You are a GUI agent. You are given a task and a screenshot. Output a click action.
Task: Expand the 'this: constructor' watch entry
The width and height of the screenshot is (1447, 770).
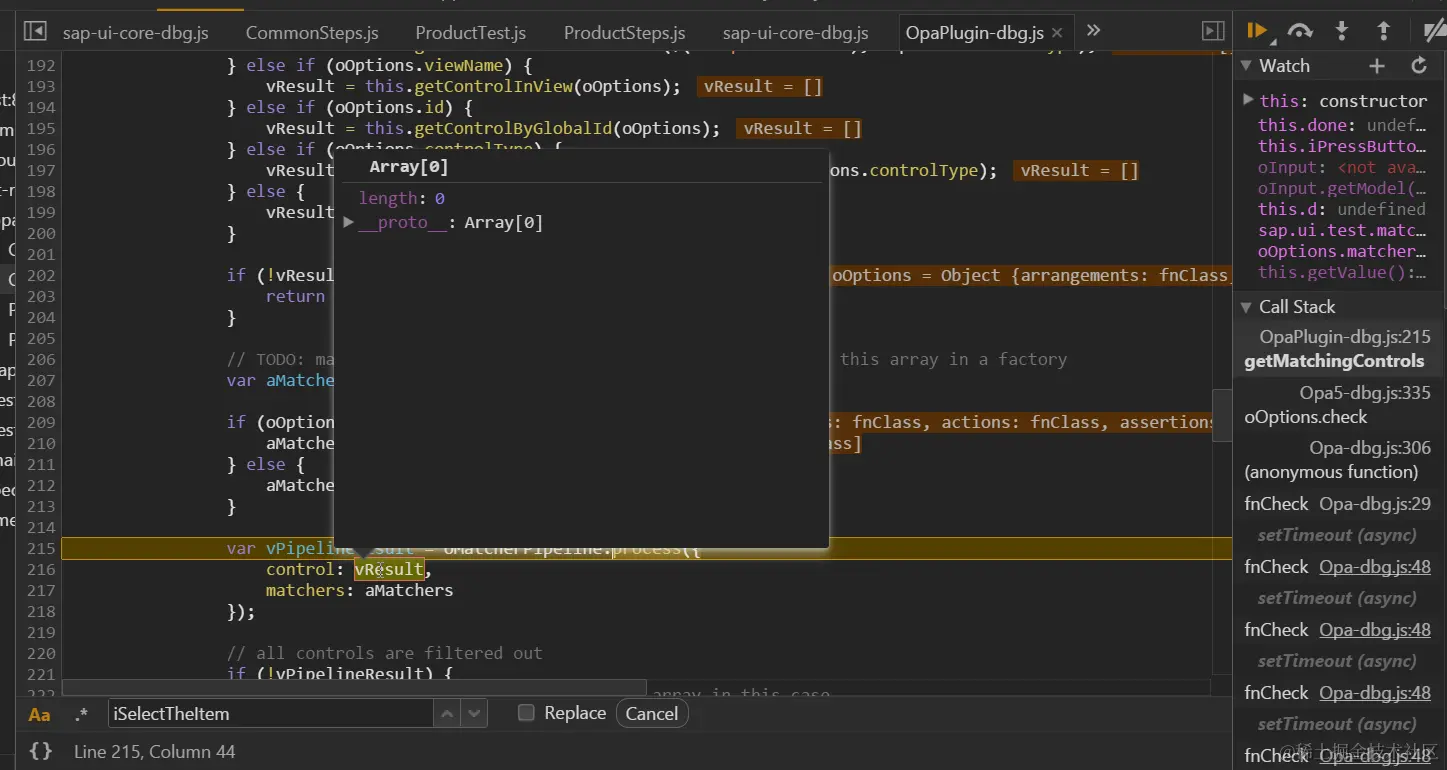1248,100
